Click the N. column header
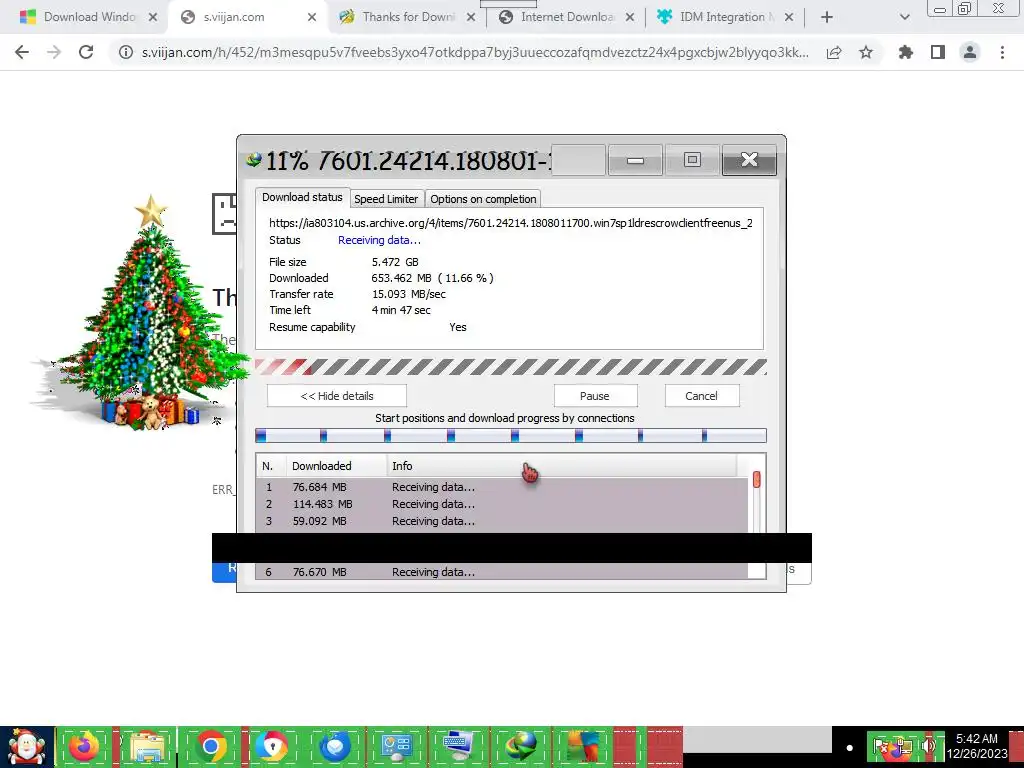 pyautogui.click(x=271, y=466)
